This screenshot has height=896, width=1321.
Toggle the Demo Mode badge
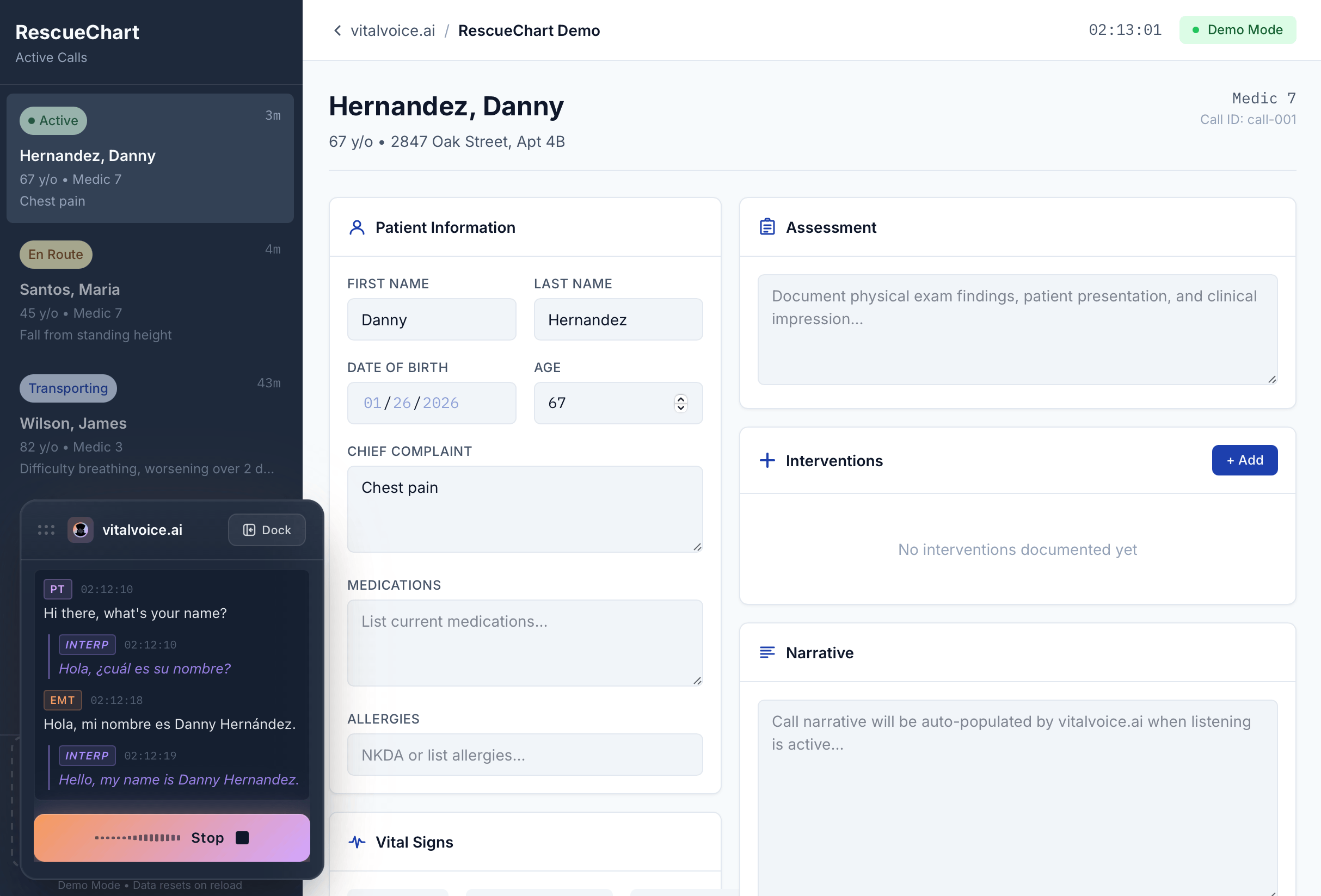(x=1237, y=29)
